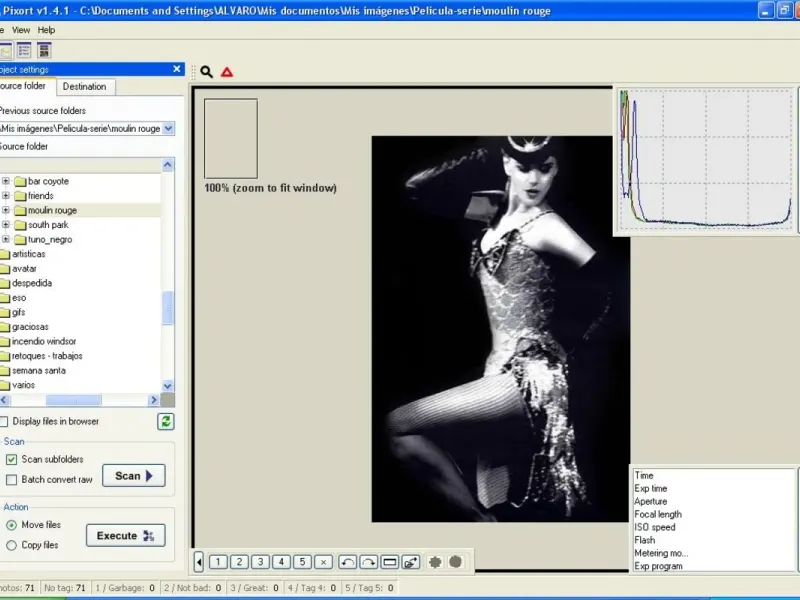Click the magnifying glass zoom icon

[206, 72]
